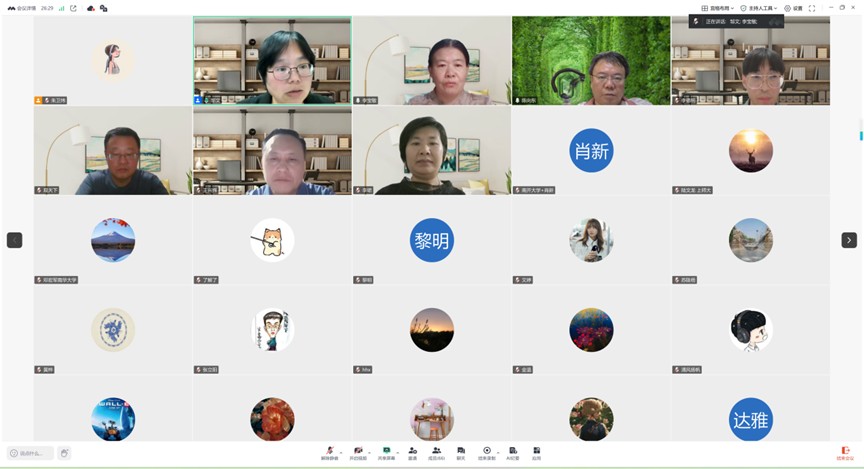This screenshot has height=469, width=864.
Task: Unmute the microphone in the bottom toolbar
Action: [x=329, y=452]
